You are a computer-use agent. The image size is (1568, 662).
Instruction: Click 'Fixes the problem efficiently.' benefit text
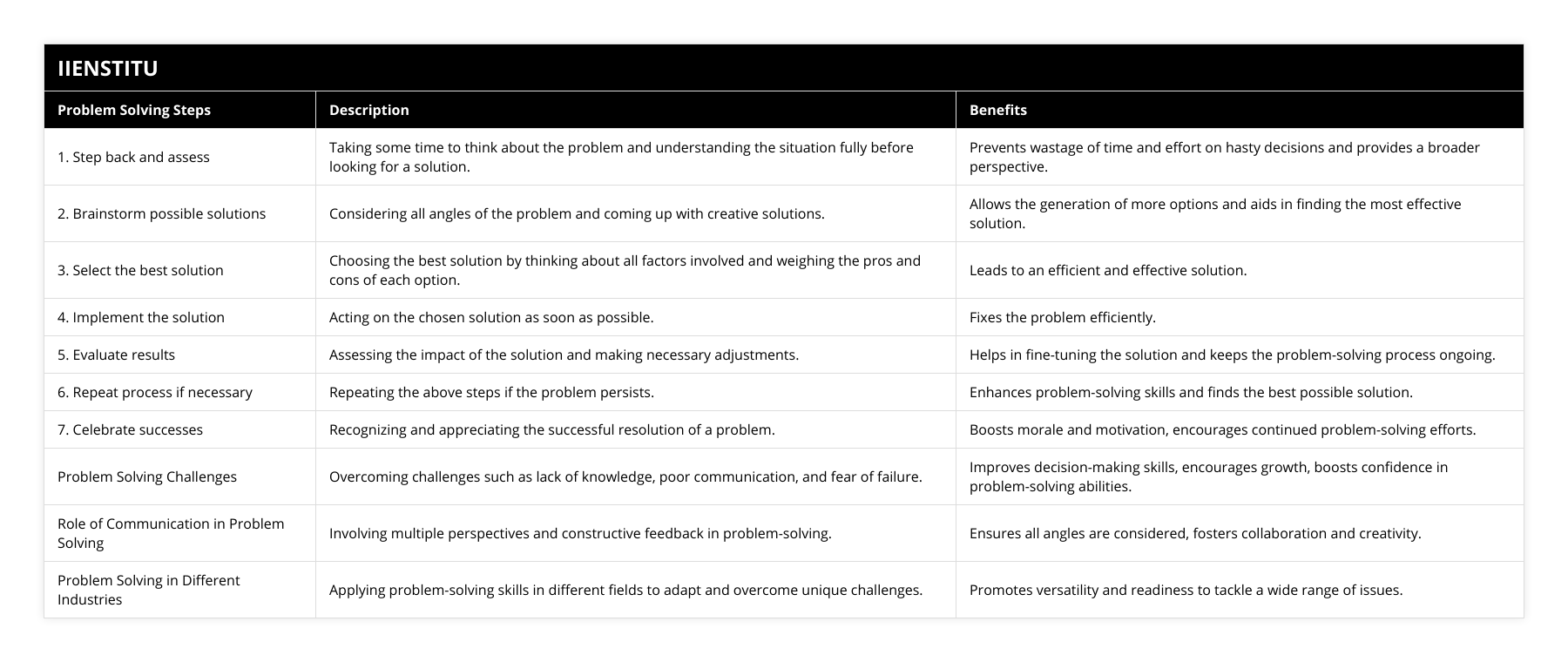1063,317
